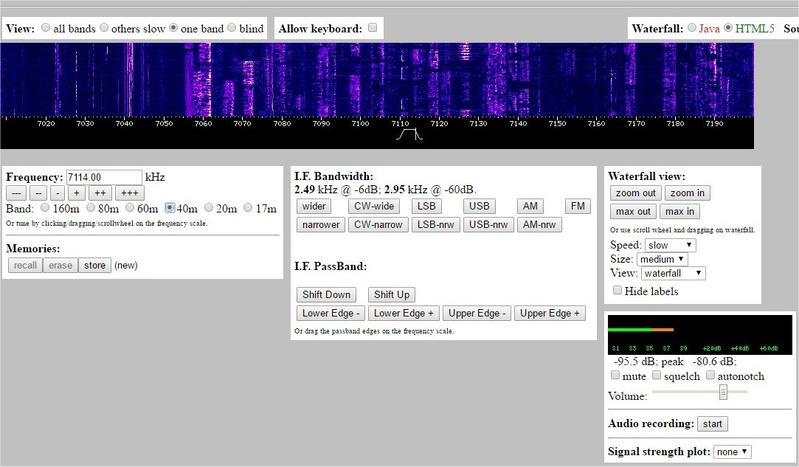799x467 pixels.
Task: Click the Frequency kHz input field
Action: 104,177
